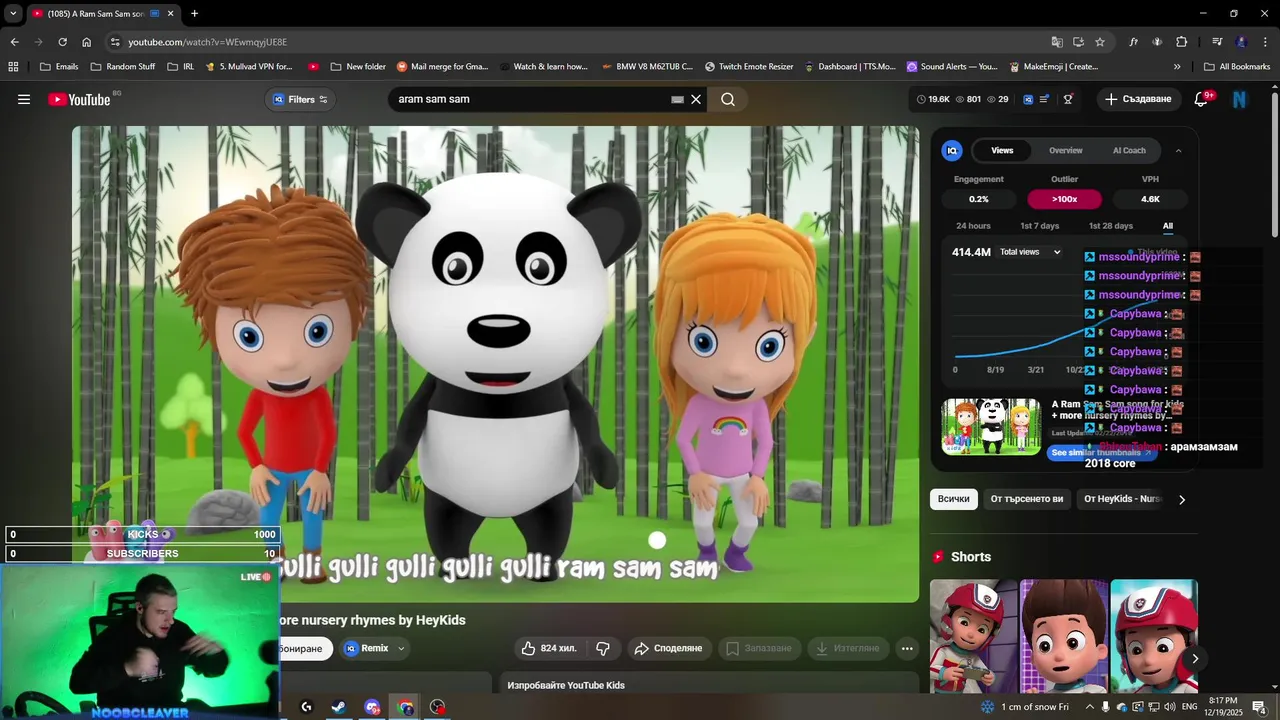Open the taskbar action center notifications
The height and width of the screenshot is (720, 1280).
[x=1260, y=707]
